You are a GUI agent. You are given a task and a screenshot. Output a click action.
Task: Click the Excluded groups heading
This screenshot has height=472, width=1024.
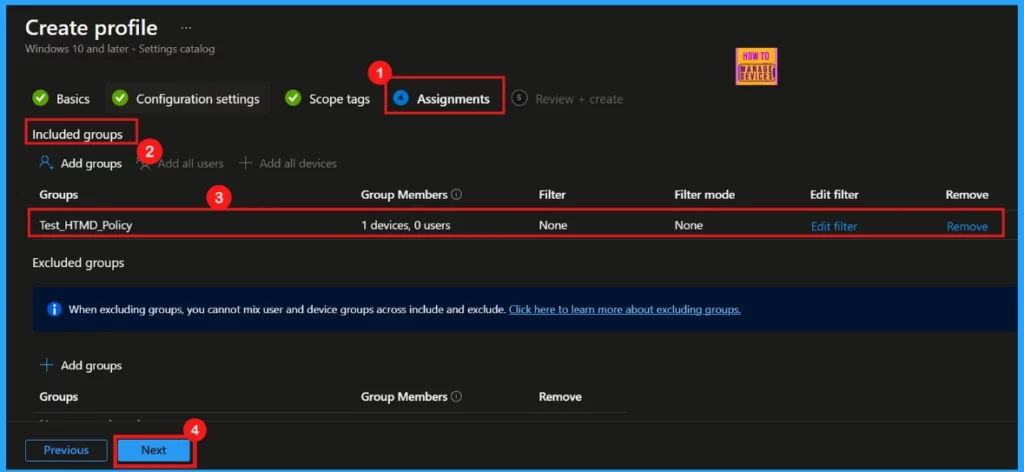78,263
